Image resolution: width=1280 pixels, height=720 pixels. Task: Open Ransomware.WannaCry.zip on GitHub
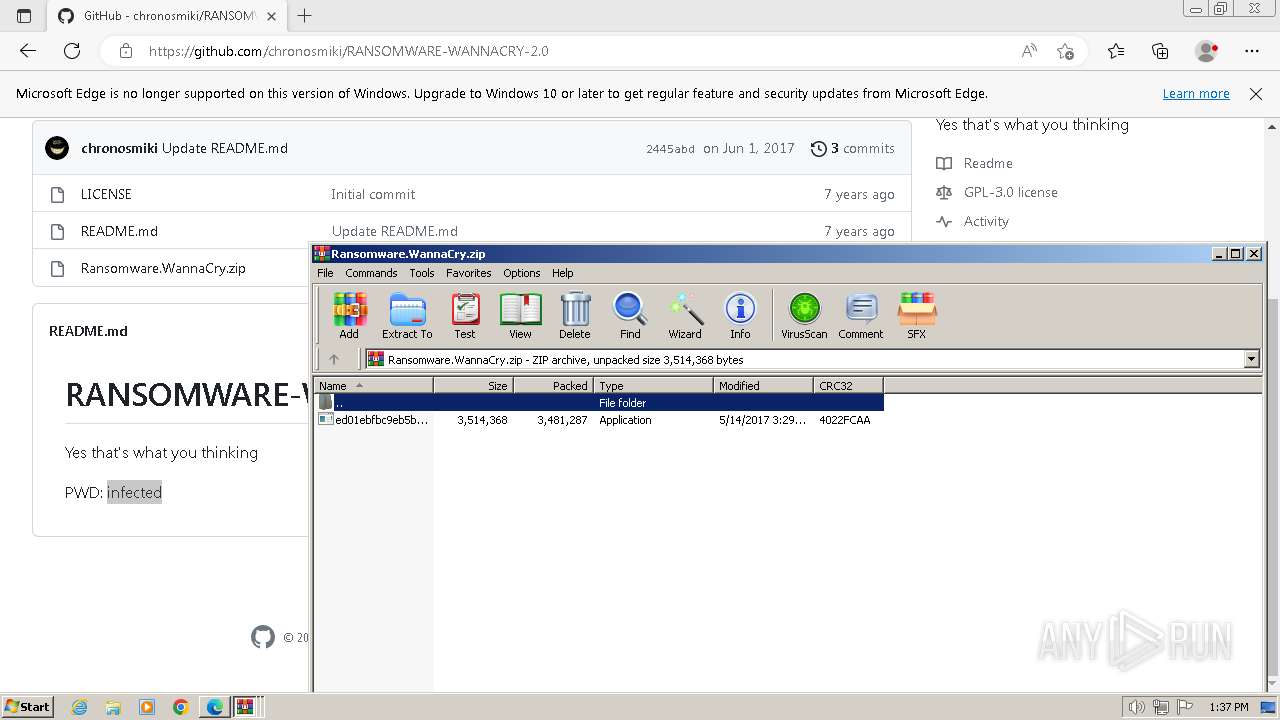pyautogui.click(x=163, y=268)
